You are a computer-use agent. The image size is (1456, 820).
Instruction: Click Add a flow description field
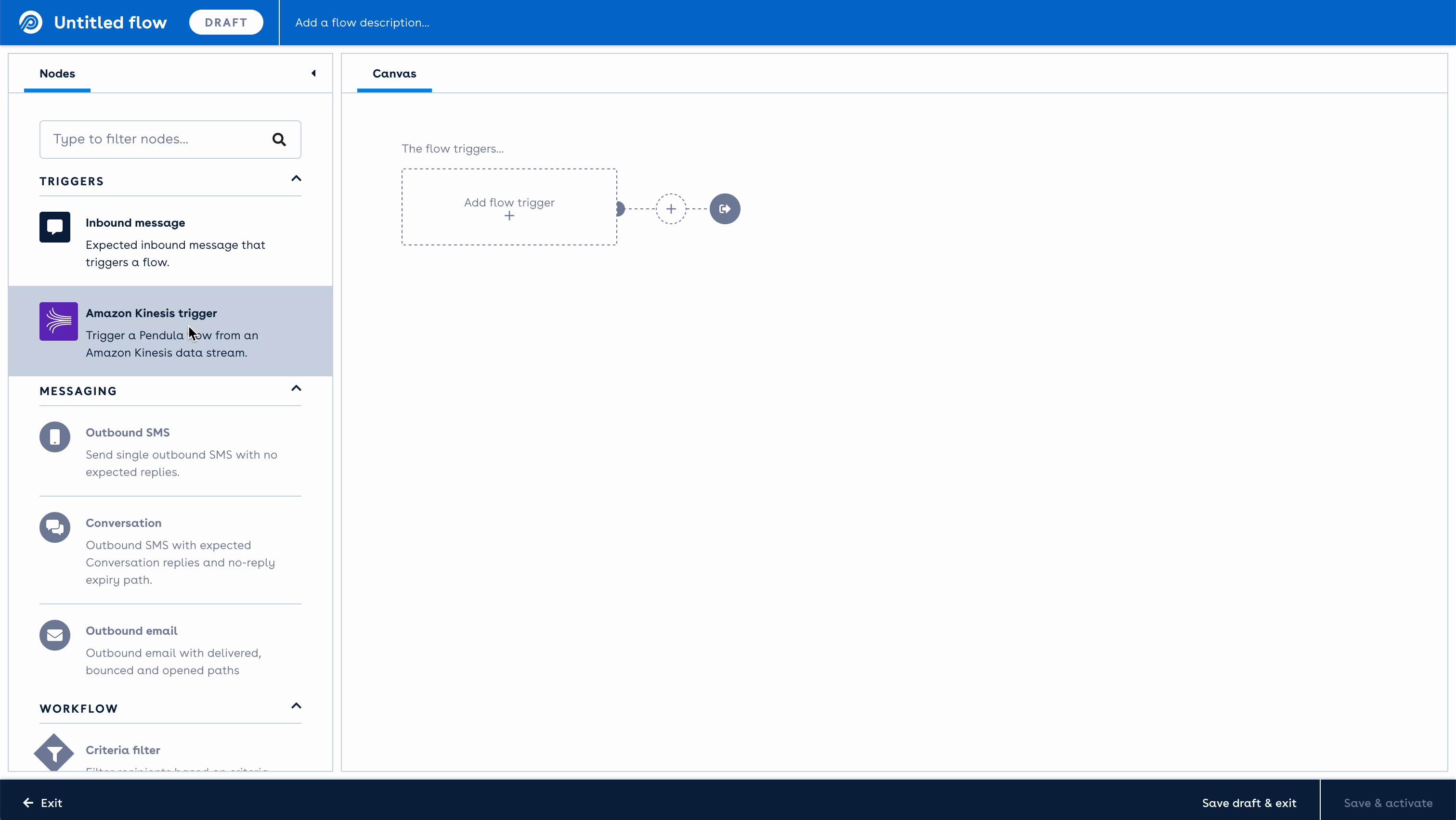[362, 23]
